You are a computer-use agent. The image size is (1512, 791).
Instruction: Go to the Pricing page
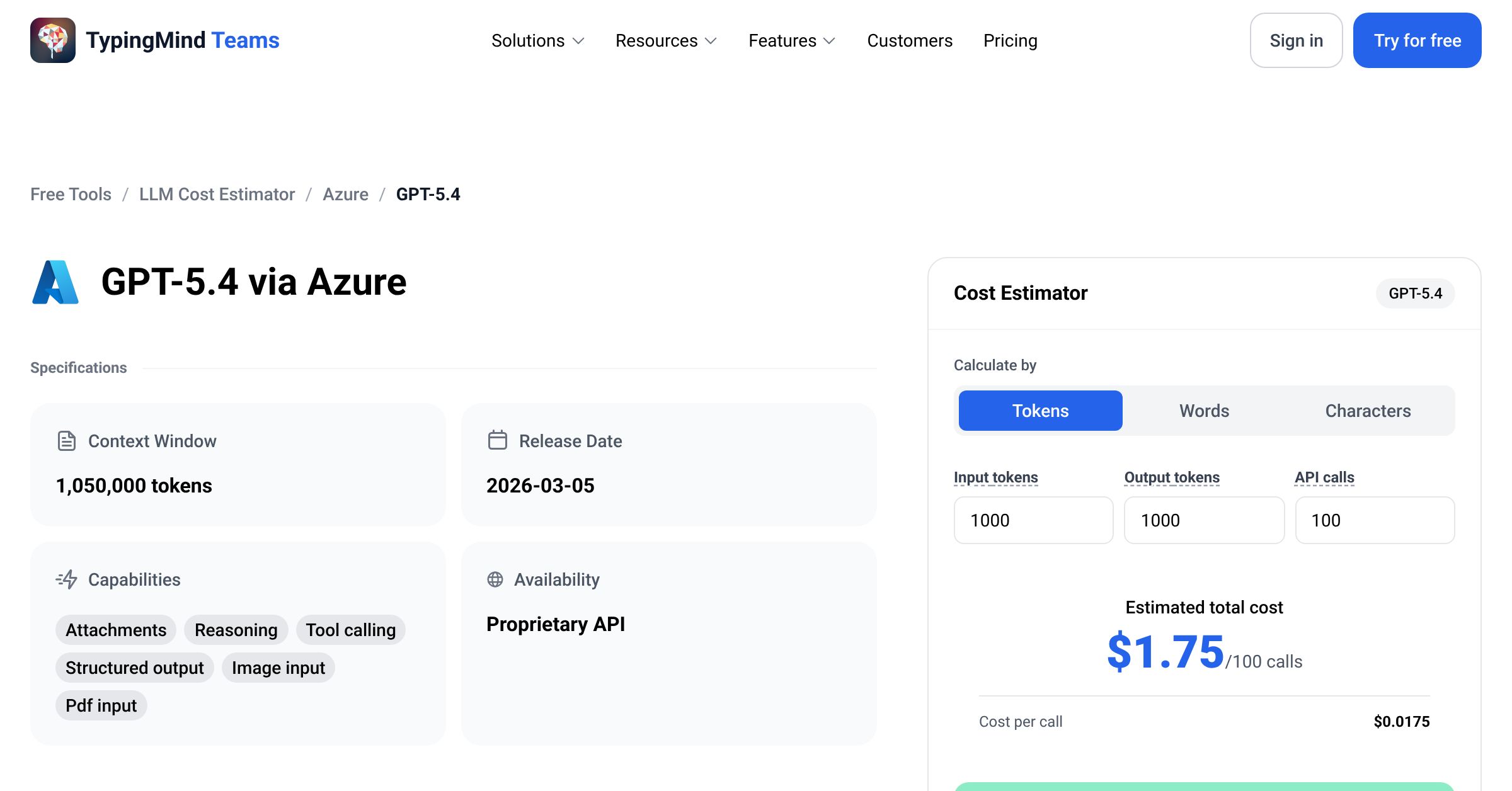click(x=1011, y=40)
